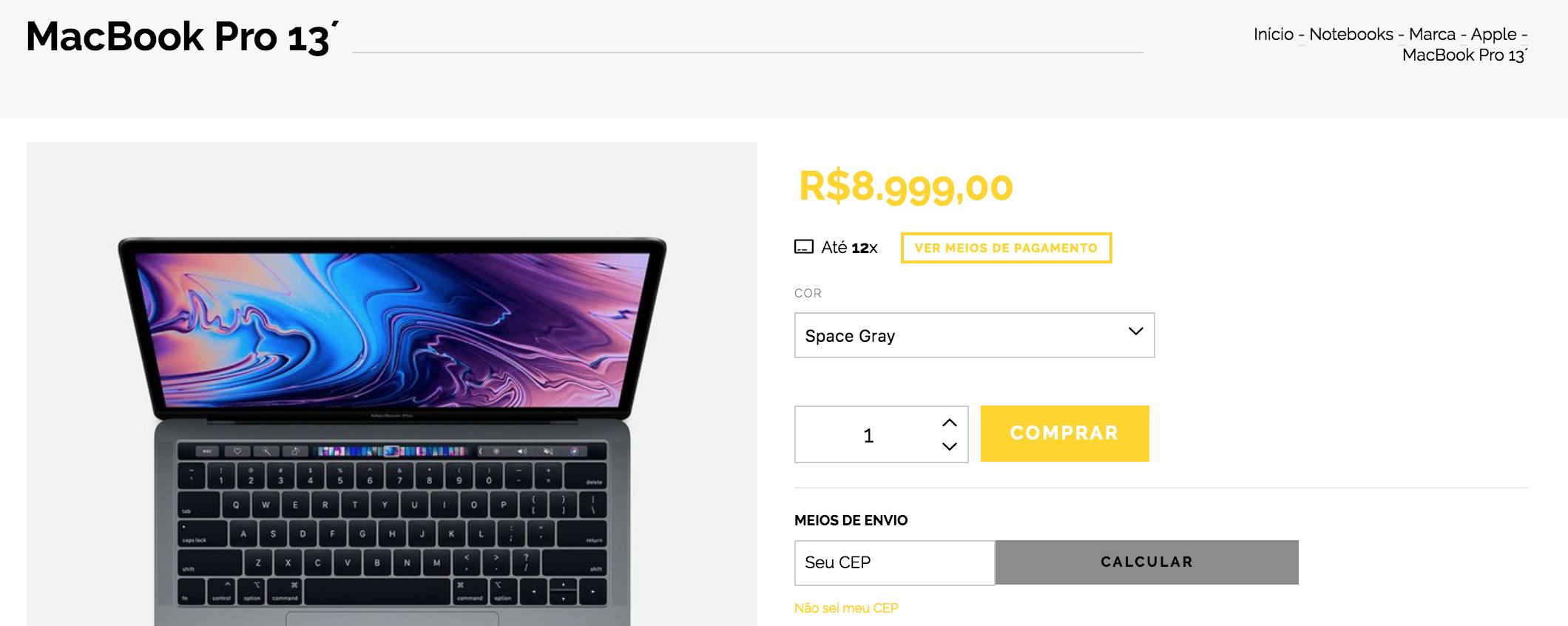Click the payment card icon beside Até 12x
This screenshot has width=1568, height=626.
[804, 246]
